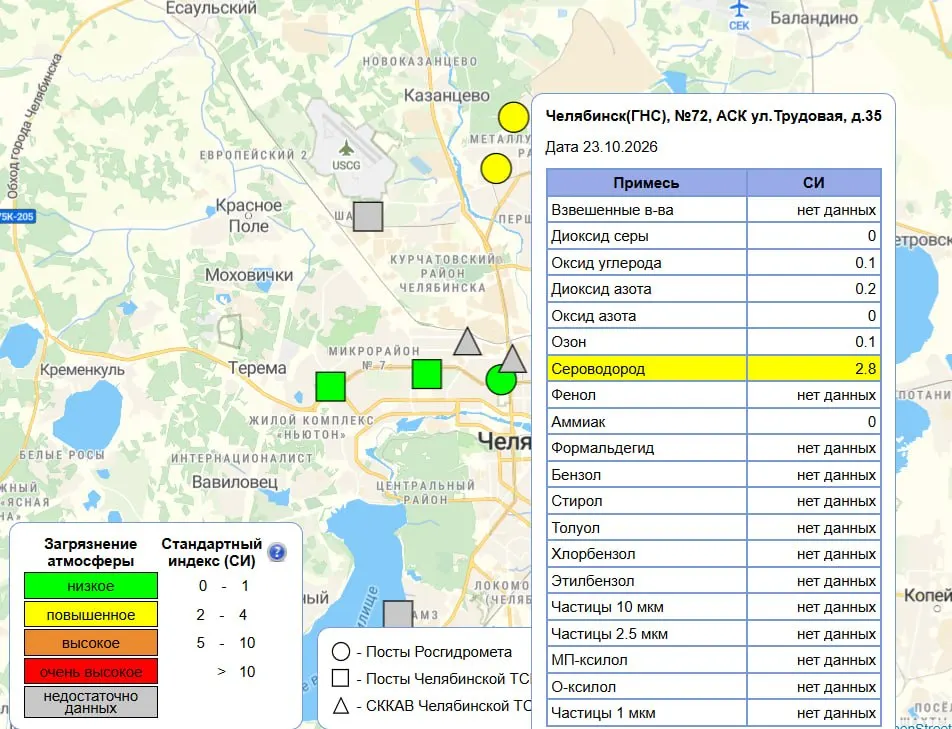
Task: Click the red 'очень высокое' legend swatch
Action: 91,671
